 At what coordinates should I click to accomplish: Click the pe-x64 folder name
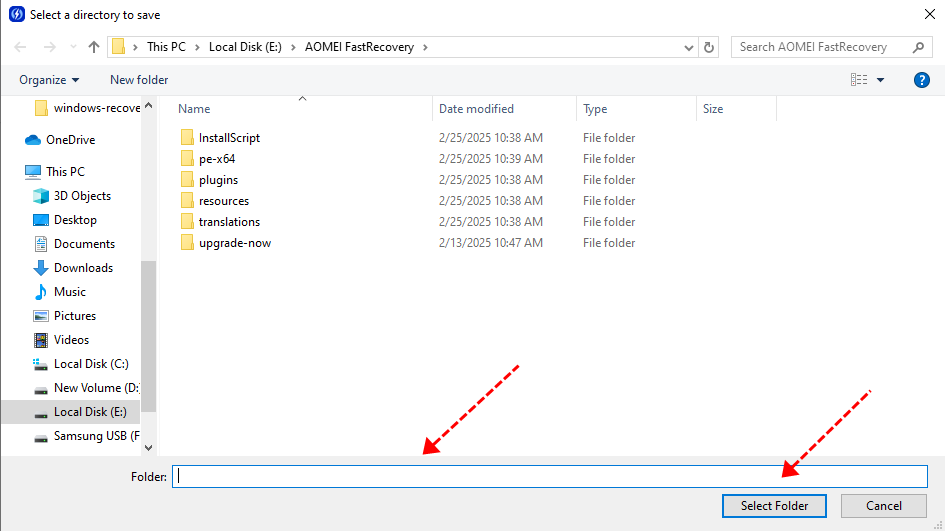click(x=217, y=159)
